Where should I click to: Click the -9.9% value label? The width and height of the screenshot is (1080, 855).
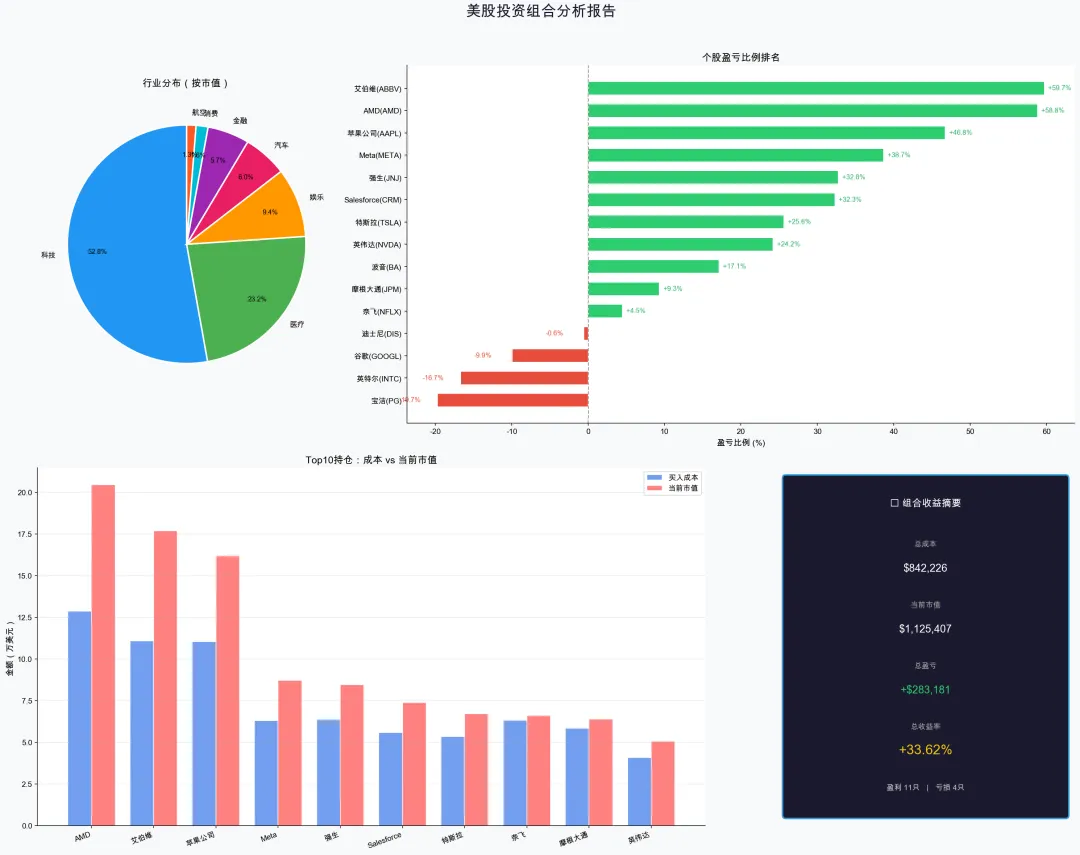coord(483,356)
